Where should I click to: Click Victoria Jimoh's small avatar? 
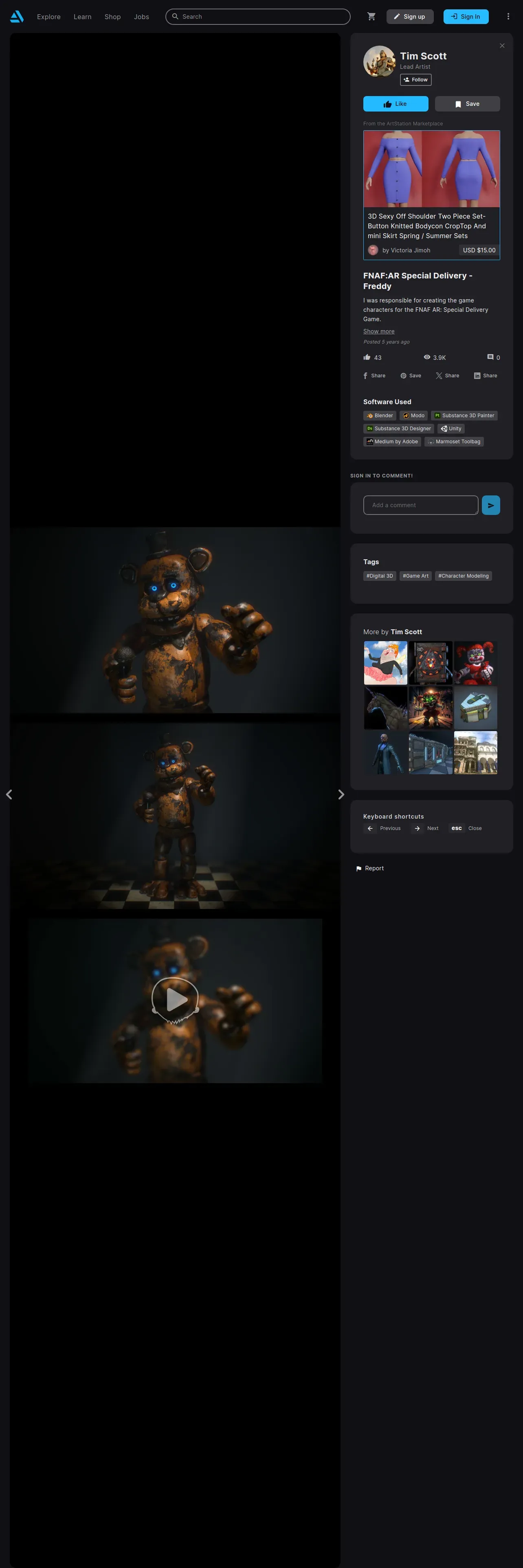point(373,250)
